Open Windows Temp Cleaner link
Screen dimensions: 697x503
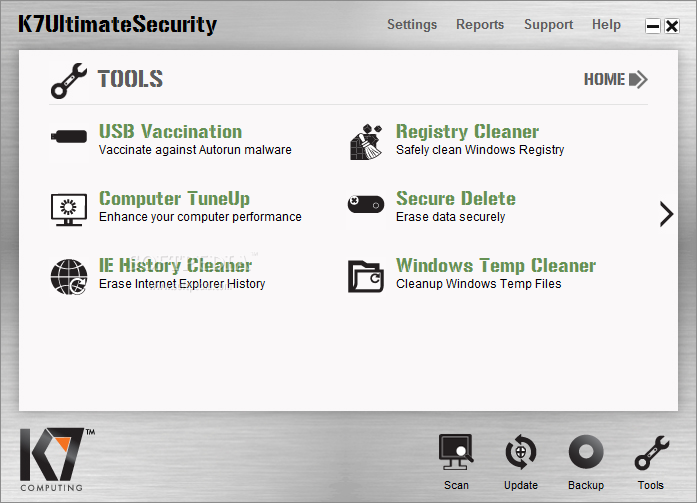(496, 265)
